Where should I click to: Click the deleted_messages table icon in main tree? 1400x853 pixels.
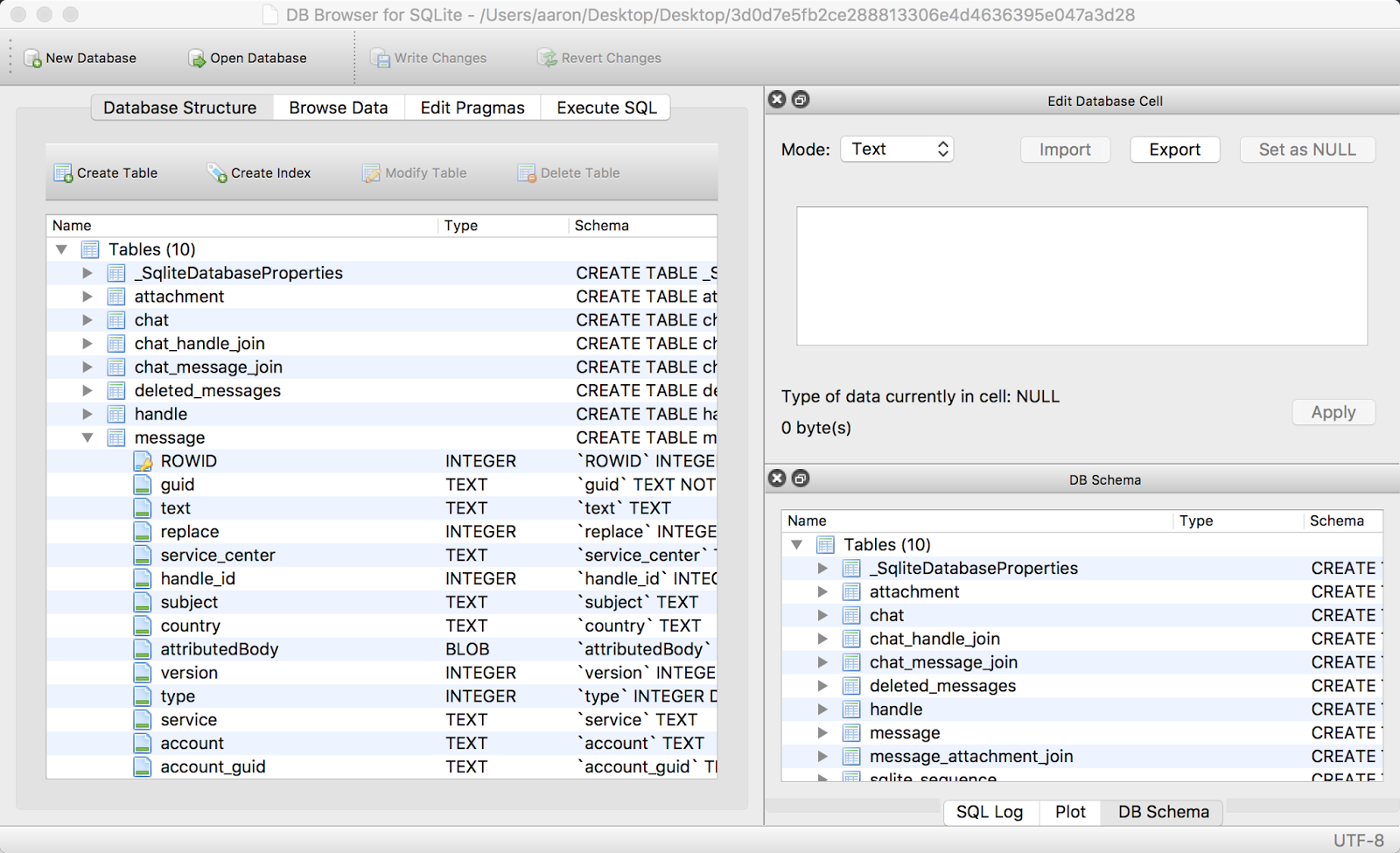tap(116, 390)
